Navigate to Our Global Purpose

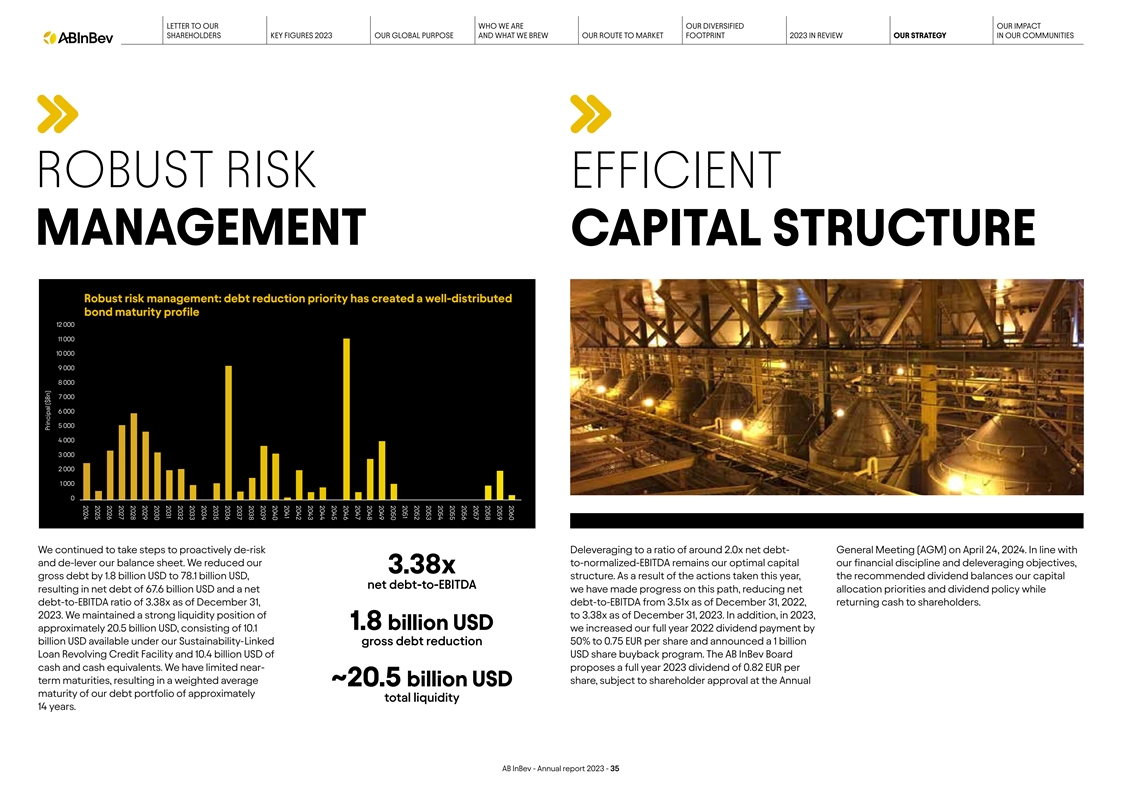(413, 36)
